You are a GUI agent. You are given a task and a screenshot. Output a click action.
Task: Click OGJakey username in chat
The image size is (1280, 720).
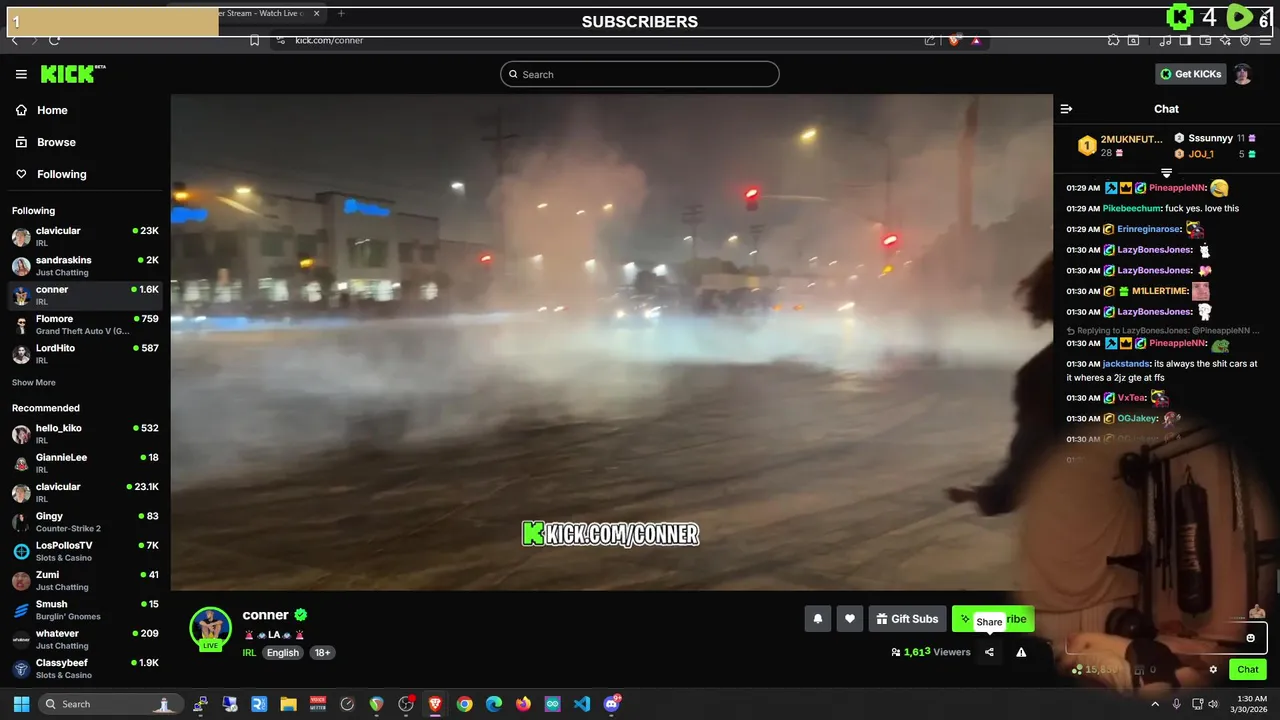click(1137, 419)
